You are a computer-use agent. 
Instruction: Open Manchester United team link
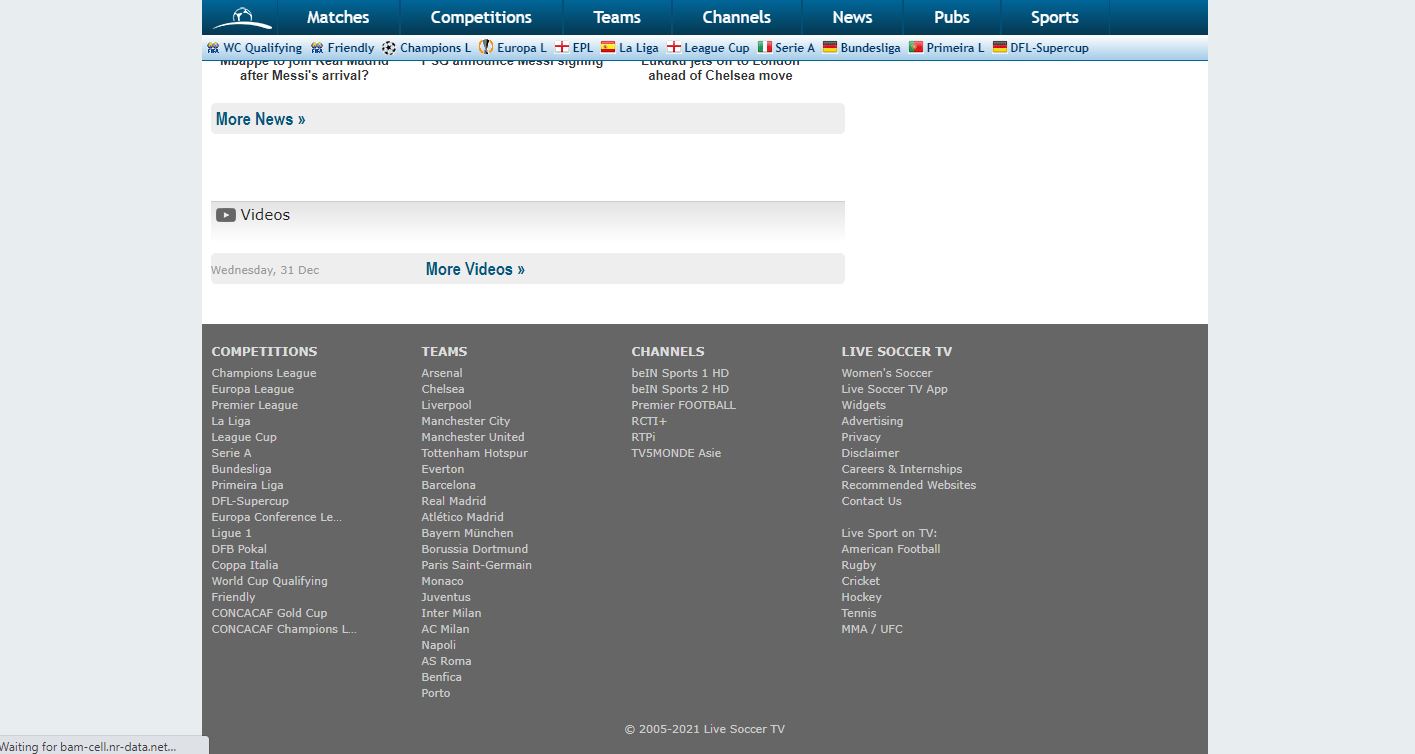473,437
